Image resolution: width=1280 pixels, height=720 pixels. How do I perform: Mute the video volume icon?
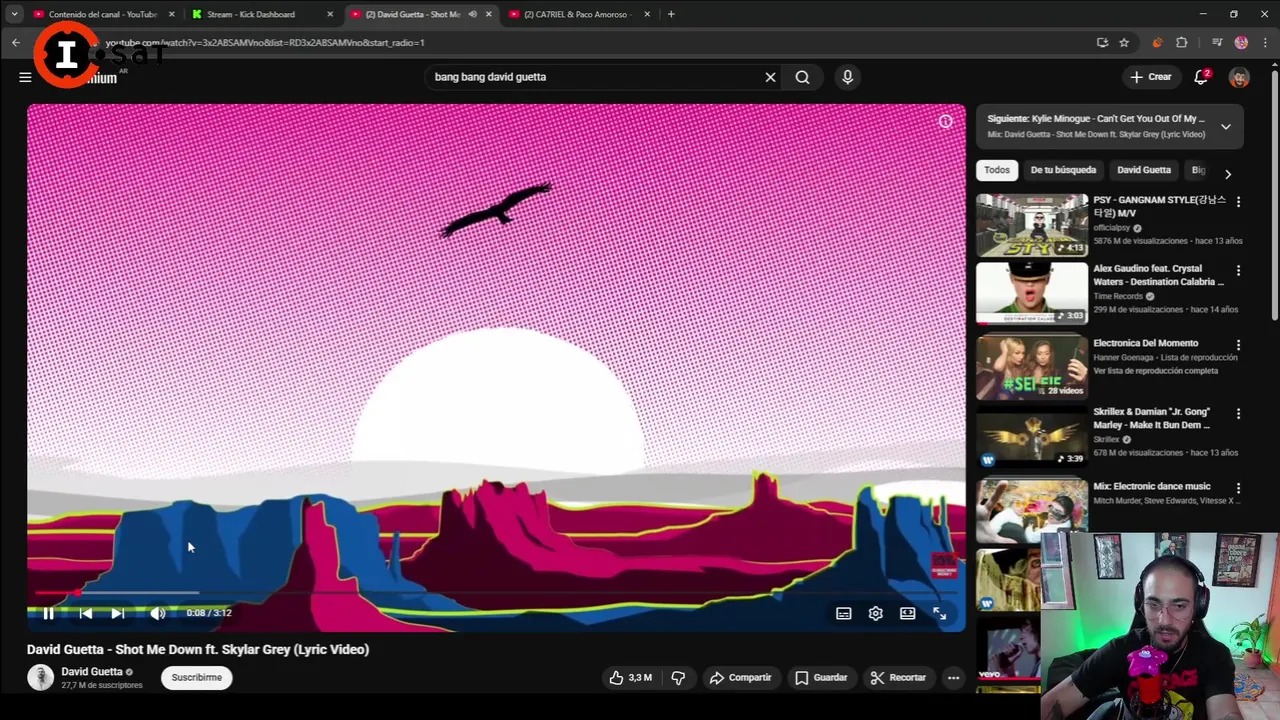157,613
